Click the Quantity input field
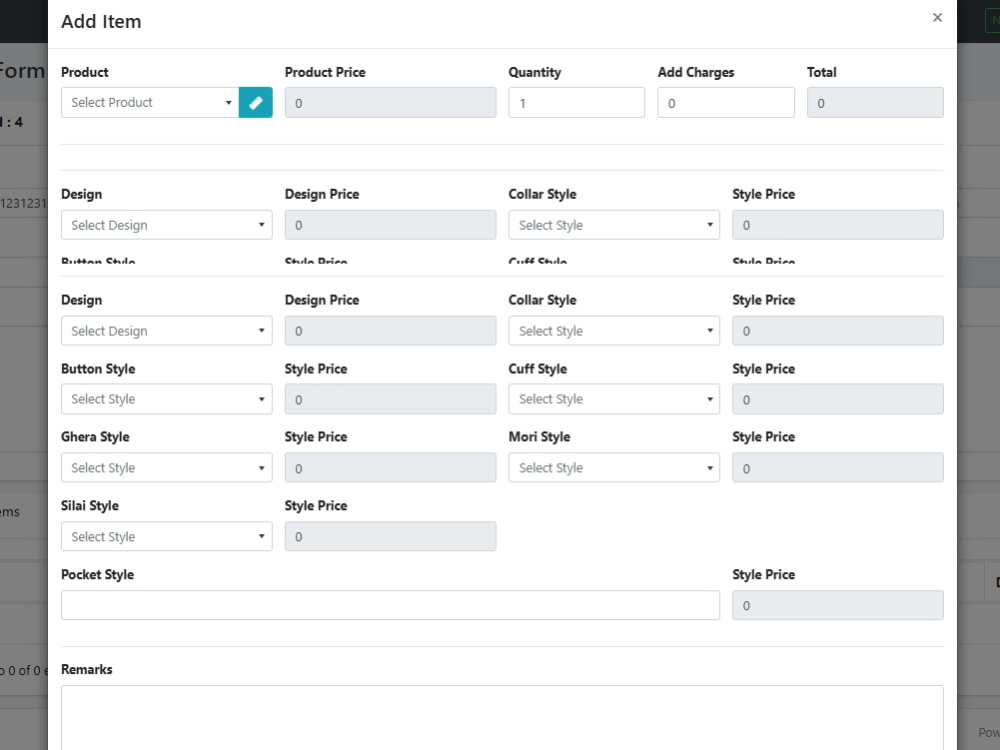The height and width of the screenshot is (750, 1000). tap(577, 103)
